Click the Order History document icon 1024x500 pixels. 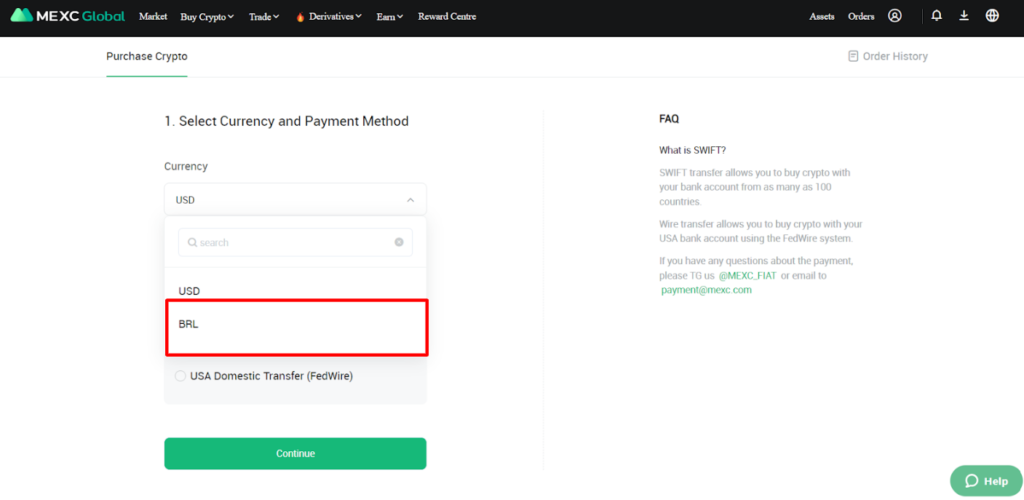coord(853,56)
